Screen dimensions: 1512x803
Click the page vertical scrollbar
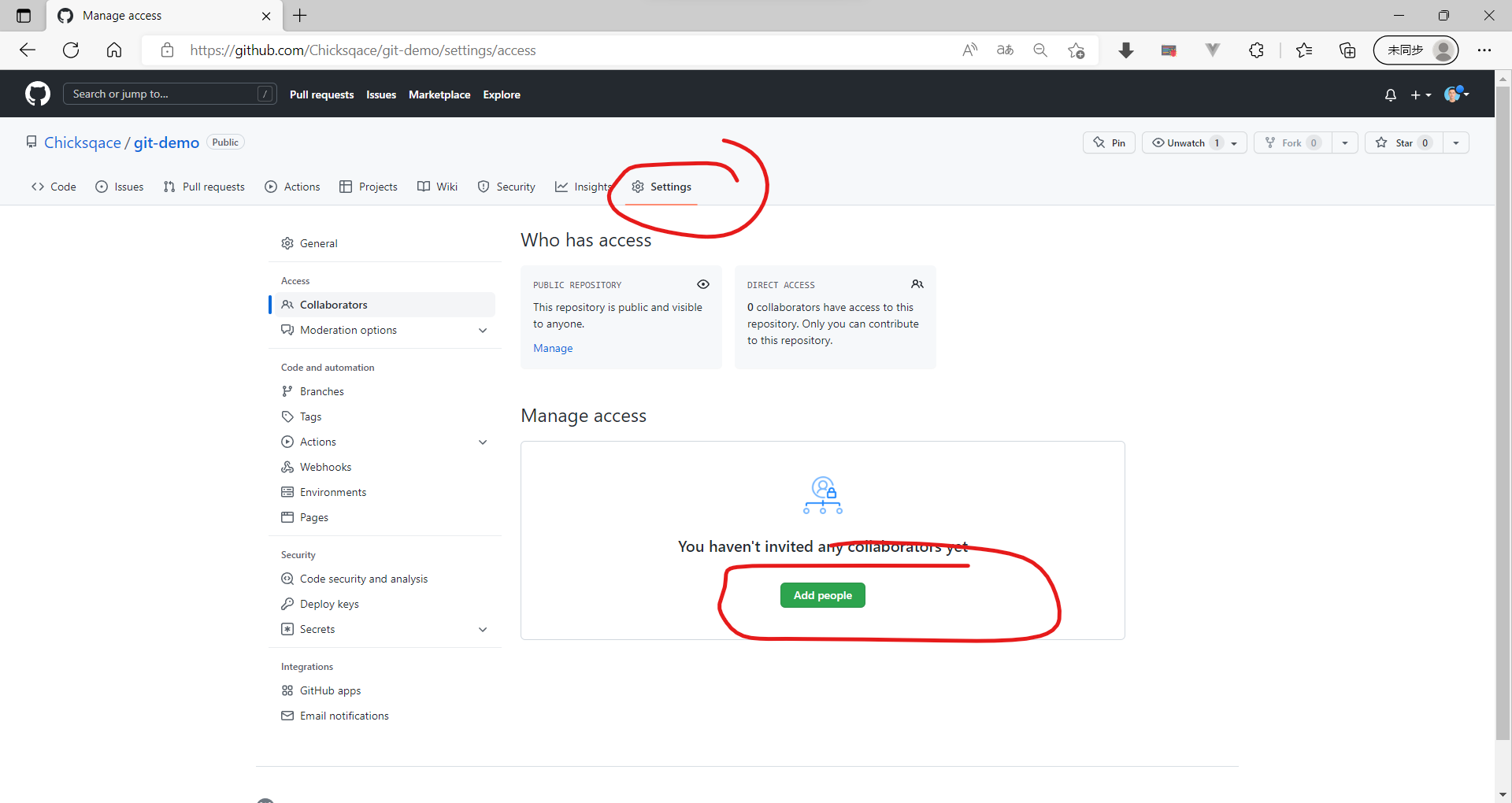[x=1503, y=413]
